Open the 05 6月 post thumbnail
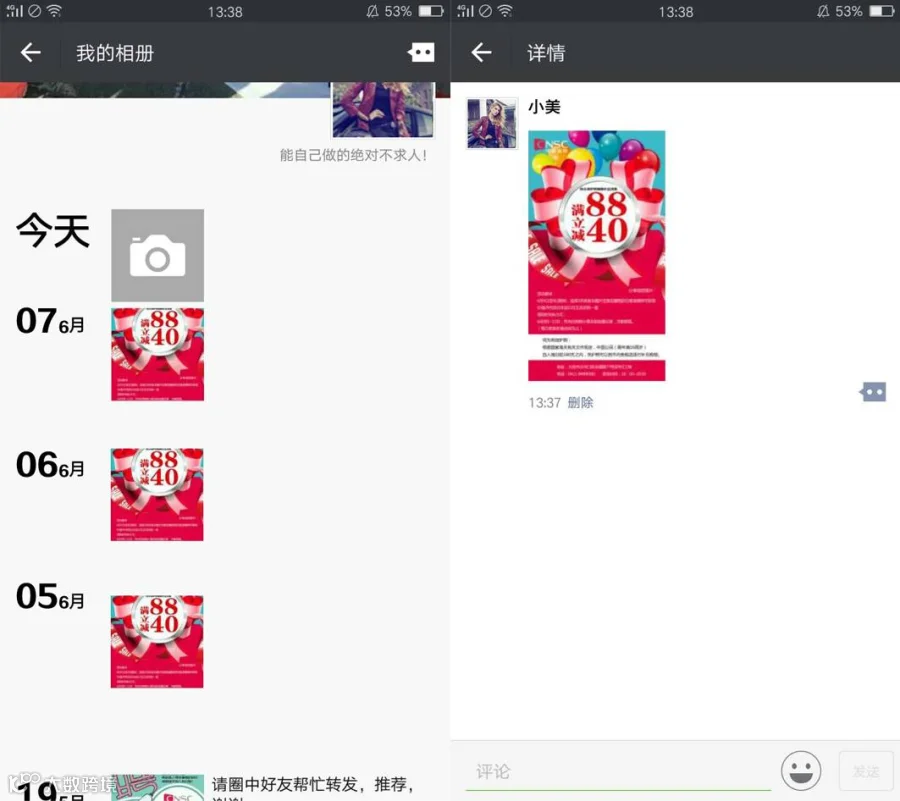Viewport: 900px width, 801px height. (x=157, y=641)
